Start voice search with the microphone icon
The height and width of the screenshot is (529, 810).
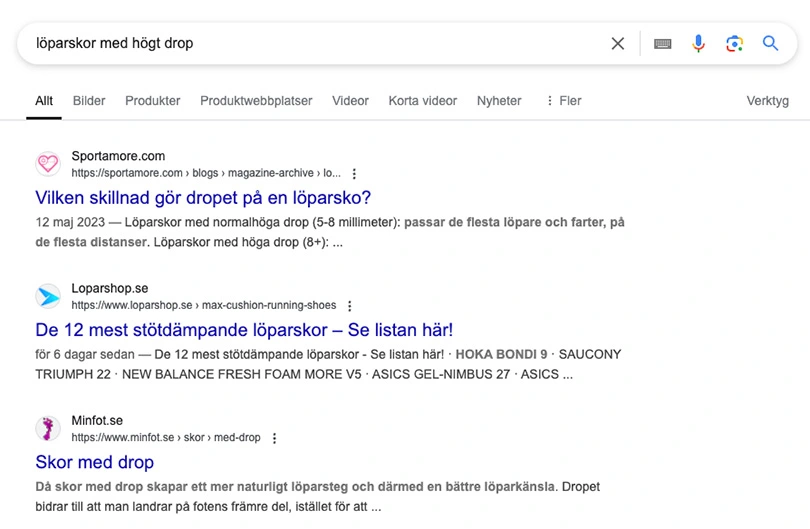click(x=698, y=43)
